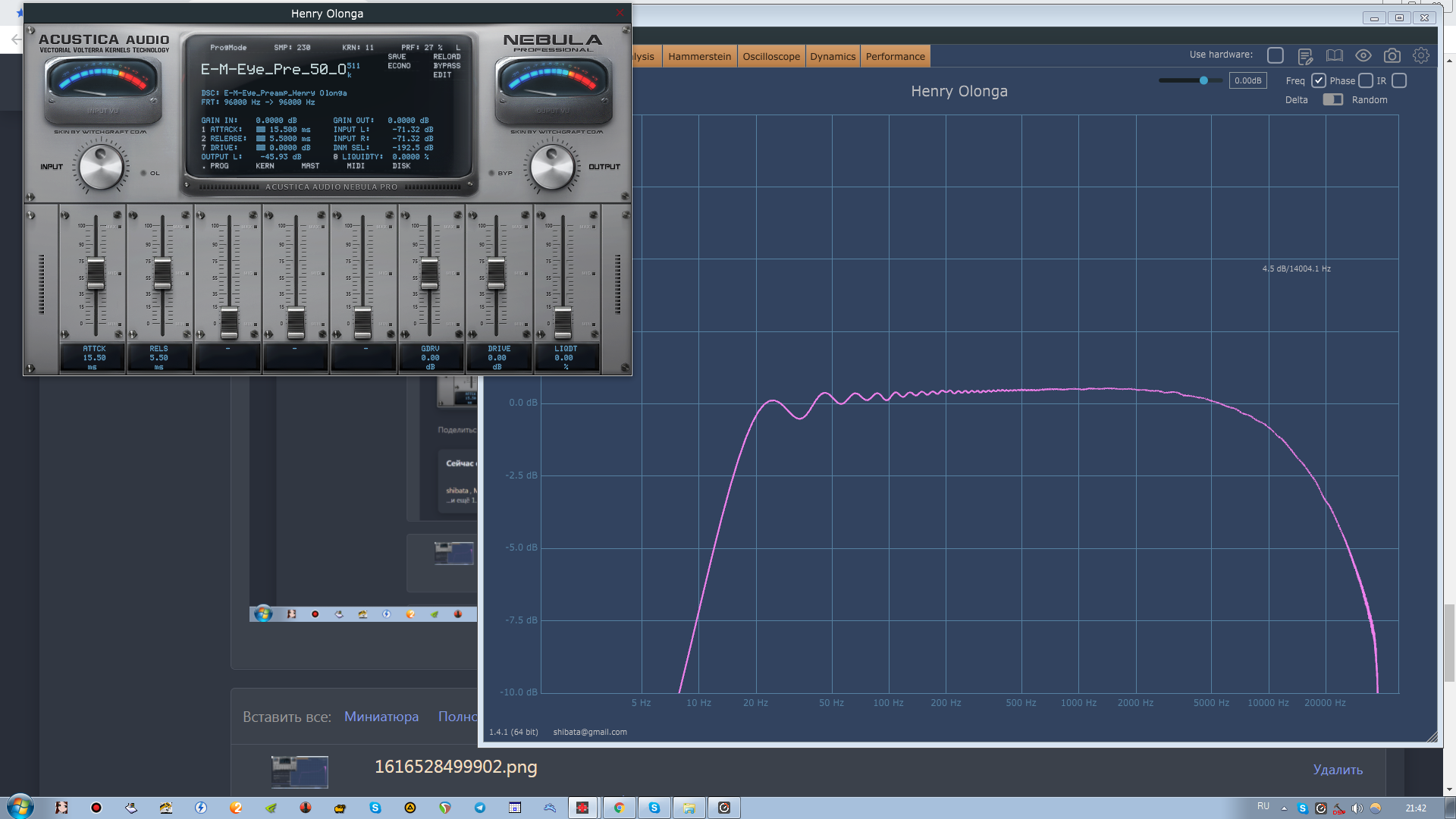Enable the Phase checkbox
Viewport: 1456px width, 819px height.
tap(1365, 81)
